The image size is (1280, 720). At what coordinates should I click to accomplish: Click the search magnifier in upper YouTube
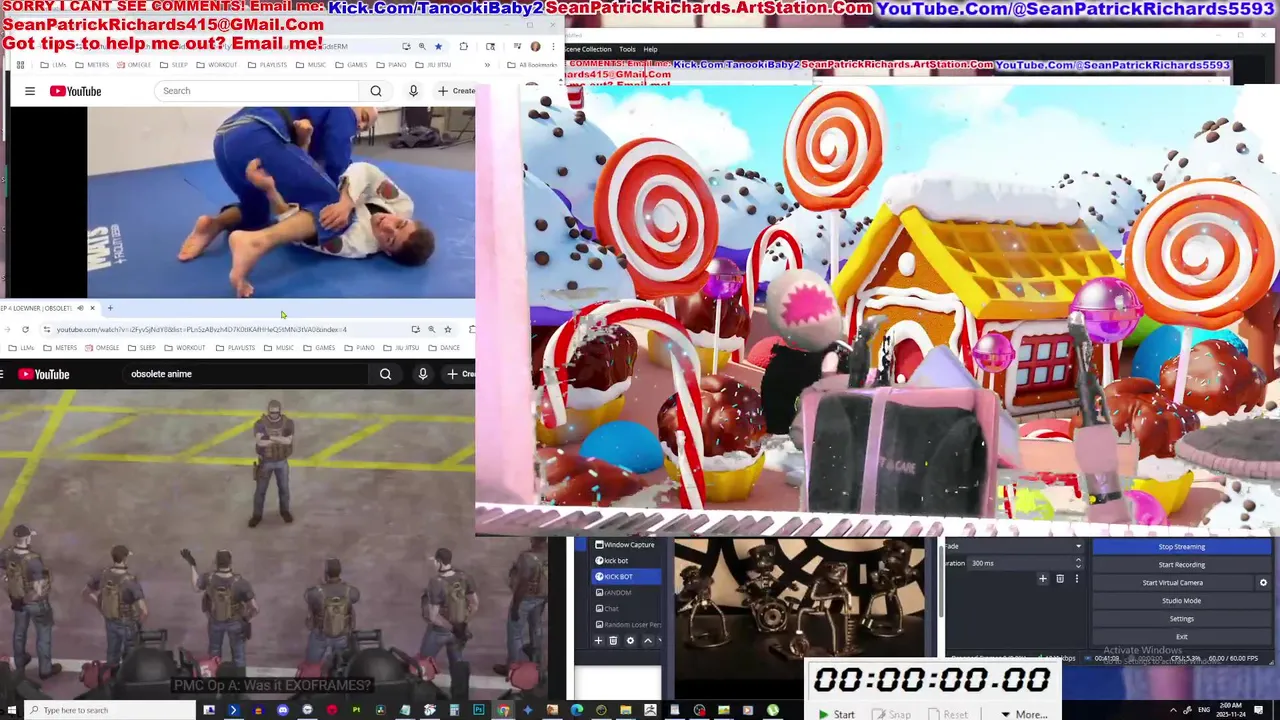click(x=376, y=91)
